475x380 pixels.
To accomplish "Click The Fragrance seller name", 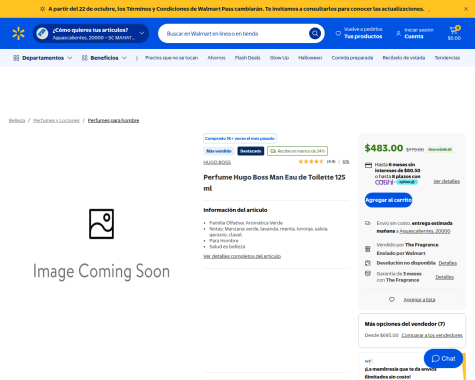I will (422, 245).
